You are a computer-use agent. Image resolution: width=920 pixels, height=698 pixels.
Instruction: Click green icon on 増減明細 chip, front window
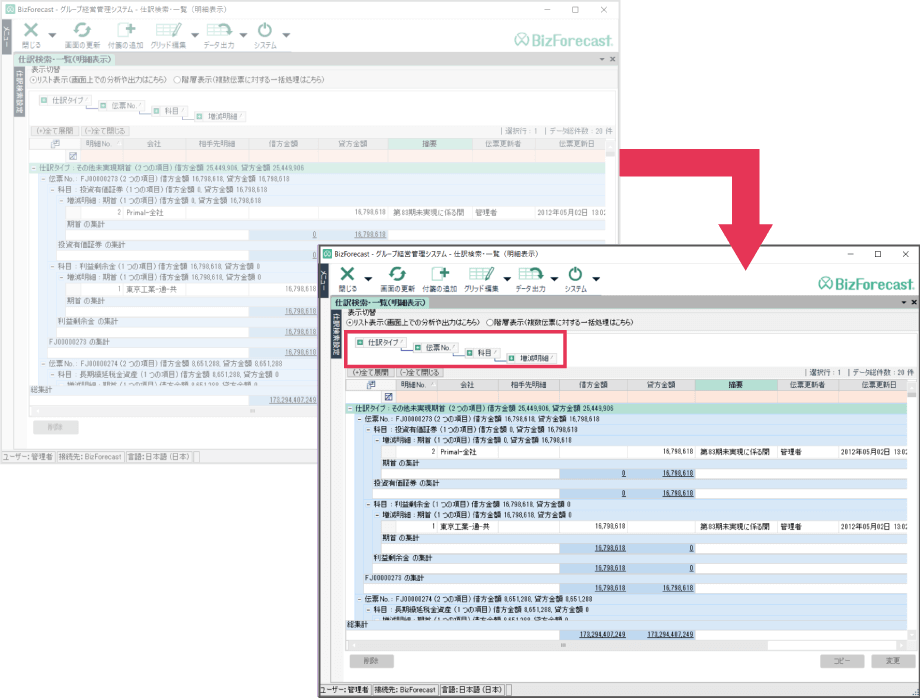point(511,358)
